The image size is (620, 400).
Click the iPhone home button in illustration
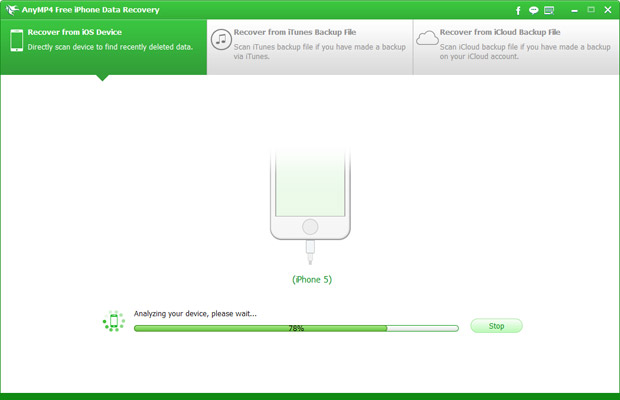pyautogui.click(x=310, y=226)
